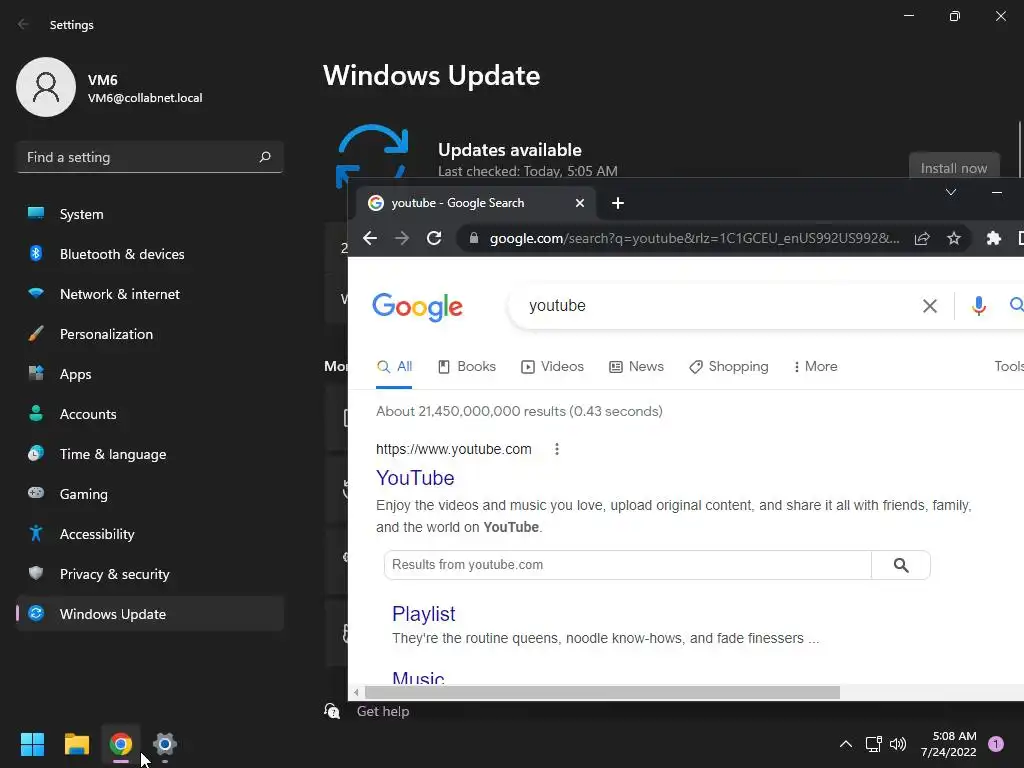Click Chrome horizontal scrollbar thumb

pos(602,692)
